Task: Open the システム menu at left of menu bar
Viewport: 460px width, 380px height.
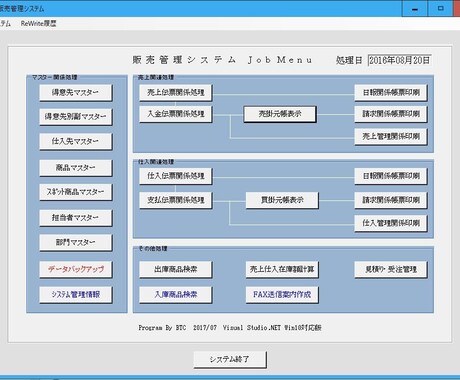Action: pyautogui.click(x=5, y=24)
